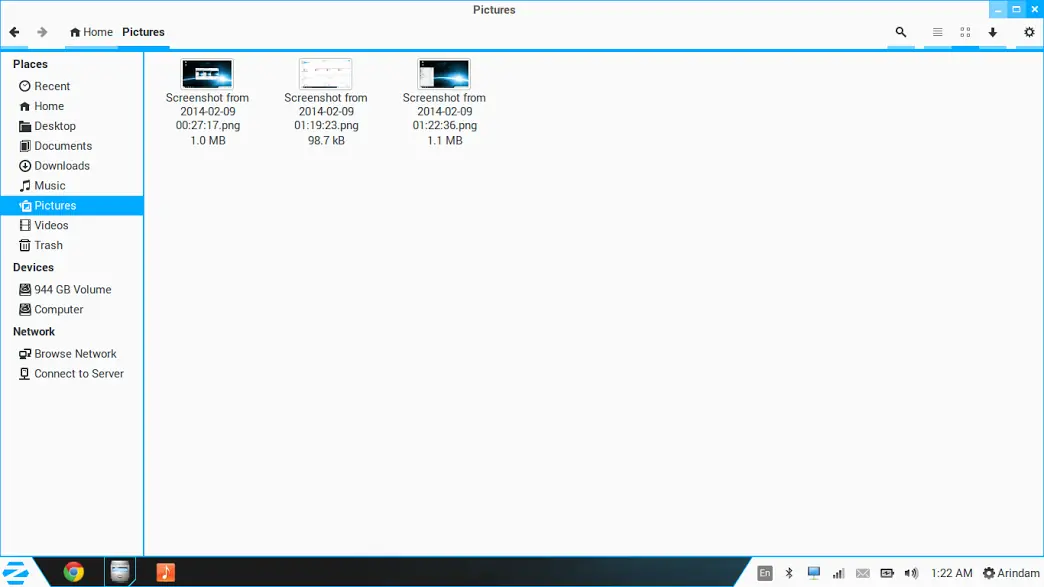Open the volume control in the system tray

click(x=911, y=572)
